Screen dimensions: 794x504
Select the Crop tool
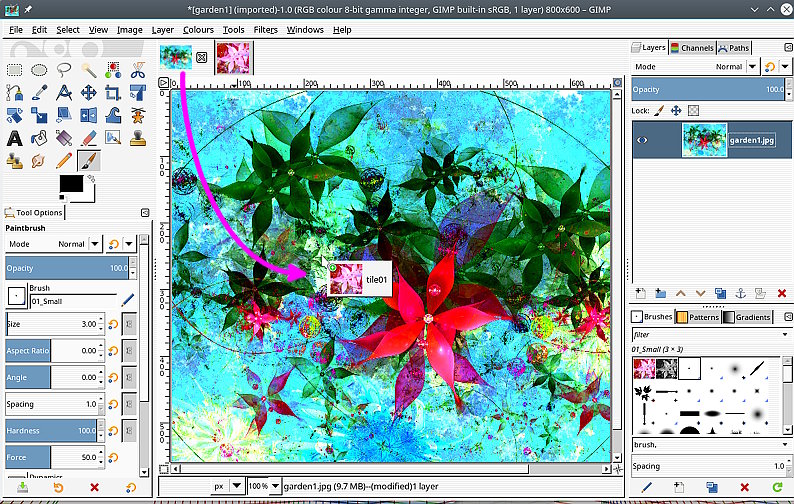coord(113,93)
